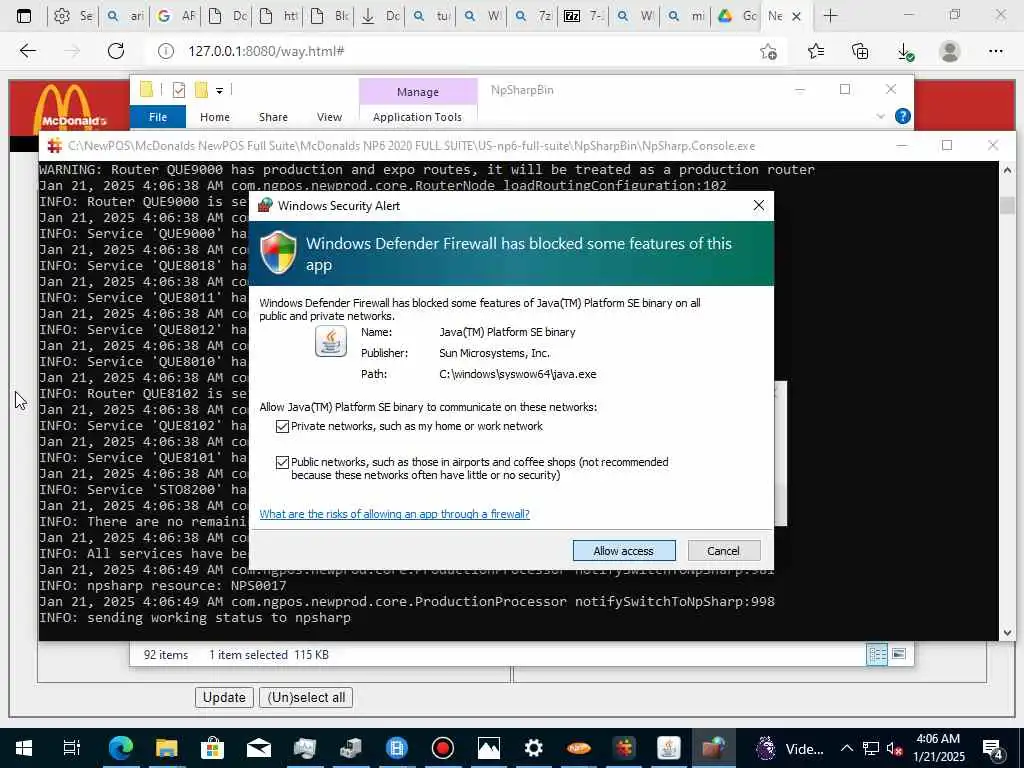
Task: Open the Edge Favorites list icon
Action: [816, 51]
